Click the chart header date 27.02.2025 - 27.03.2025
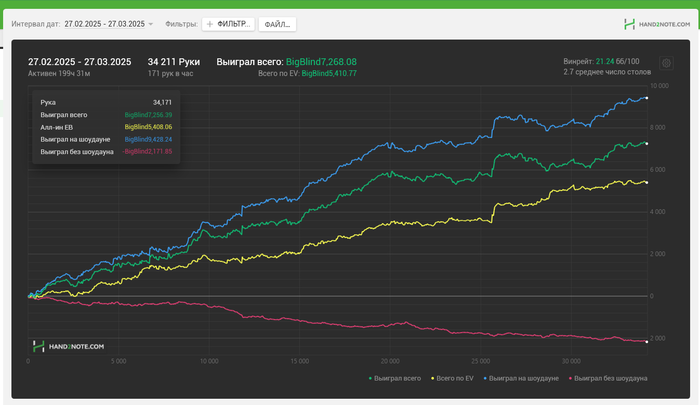 coord(79,62)
